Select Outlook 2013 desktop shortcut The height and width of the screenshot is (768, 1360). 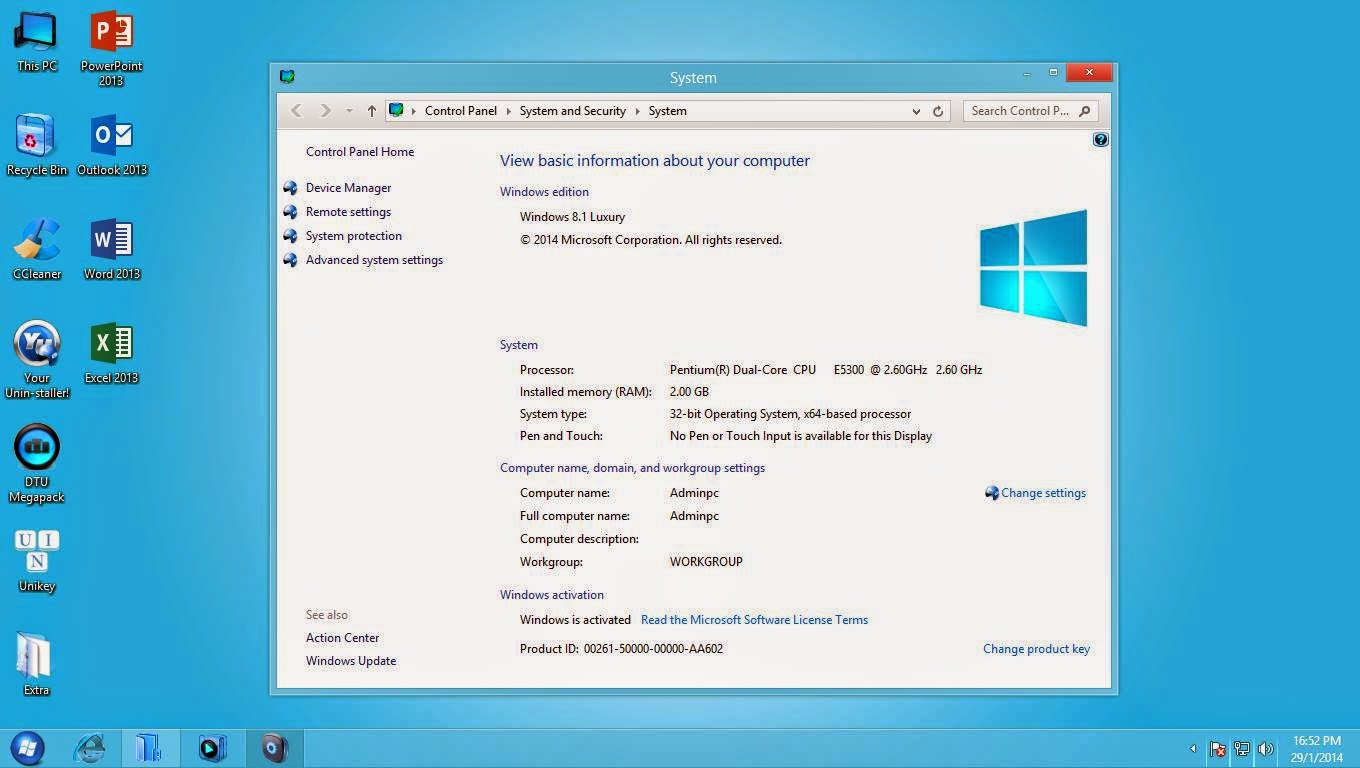pos(111,144)
